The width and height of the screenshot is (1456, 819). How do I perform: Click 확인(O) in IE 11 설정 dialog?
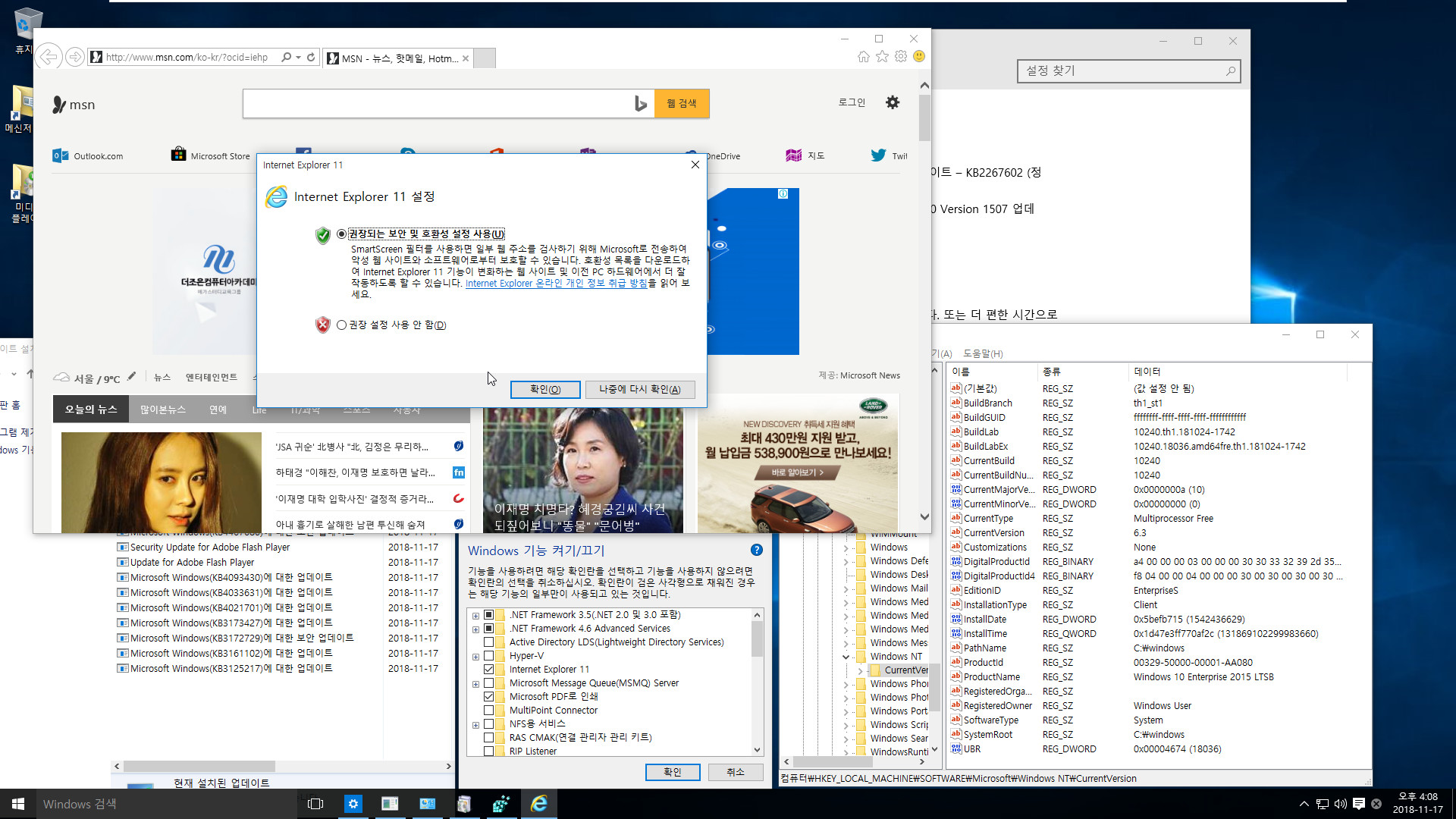pyautogui.click(x=545, y=390)
